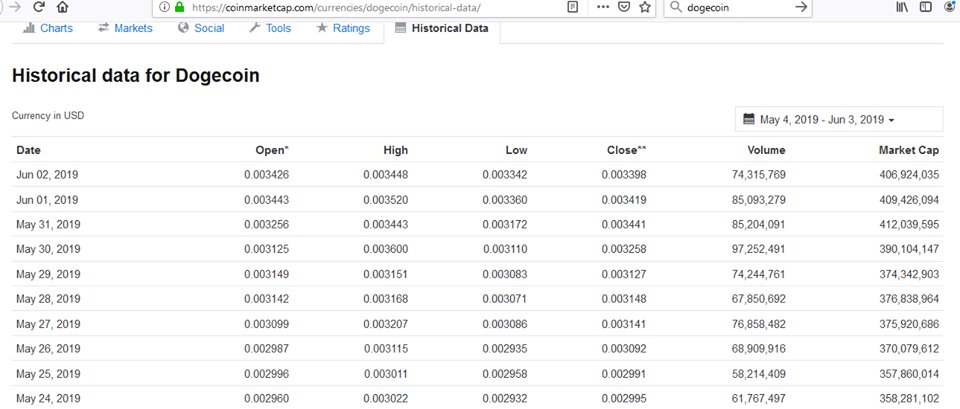Bookmark this page with the star icon

coord(645,7)
